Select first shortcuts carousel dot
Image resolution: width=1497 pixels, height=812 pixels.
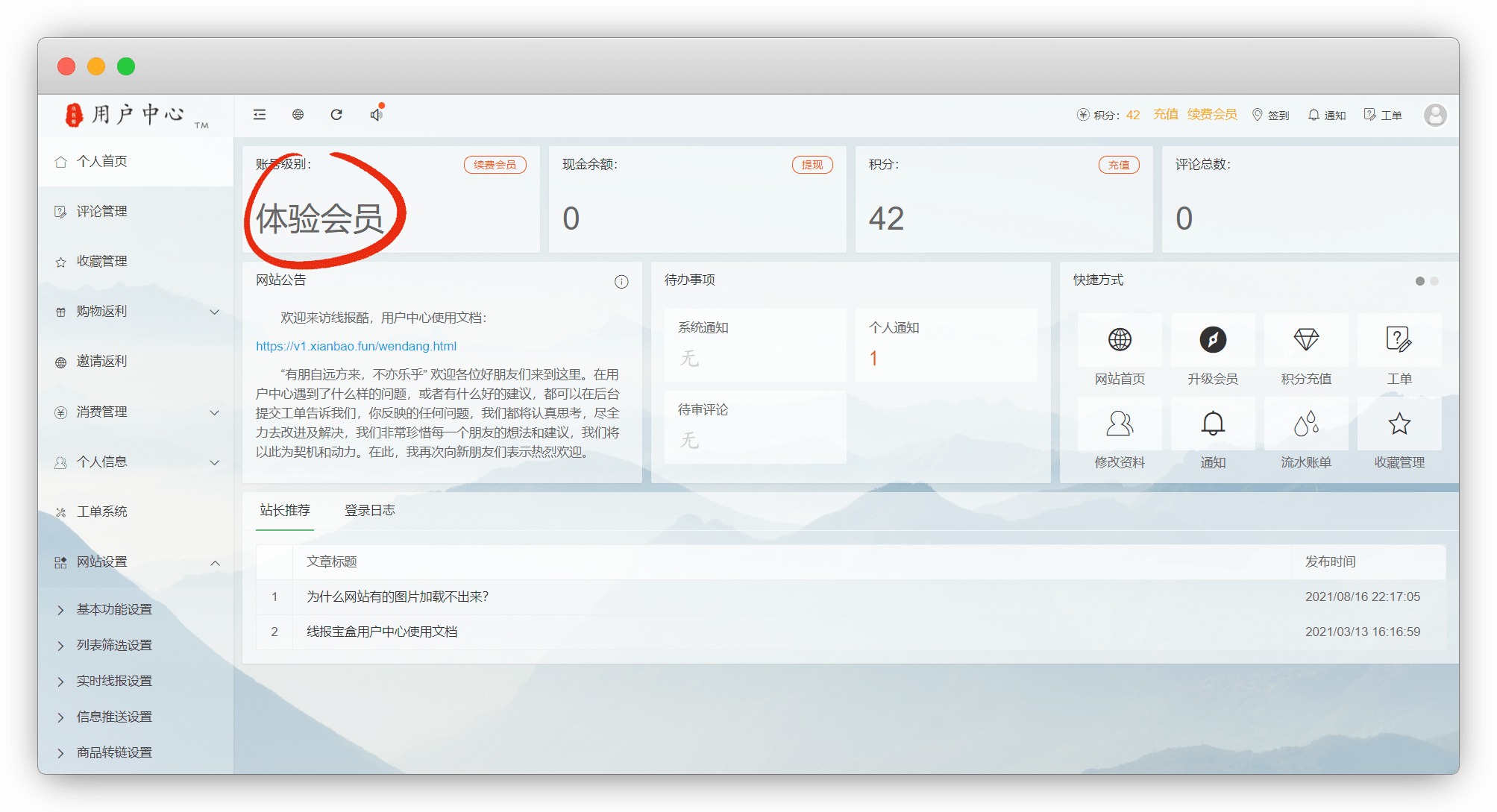coord(1419,281)
